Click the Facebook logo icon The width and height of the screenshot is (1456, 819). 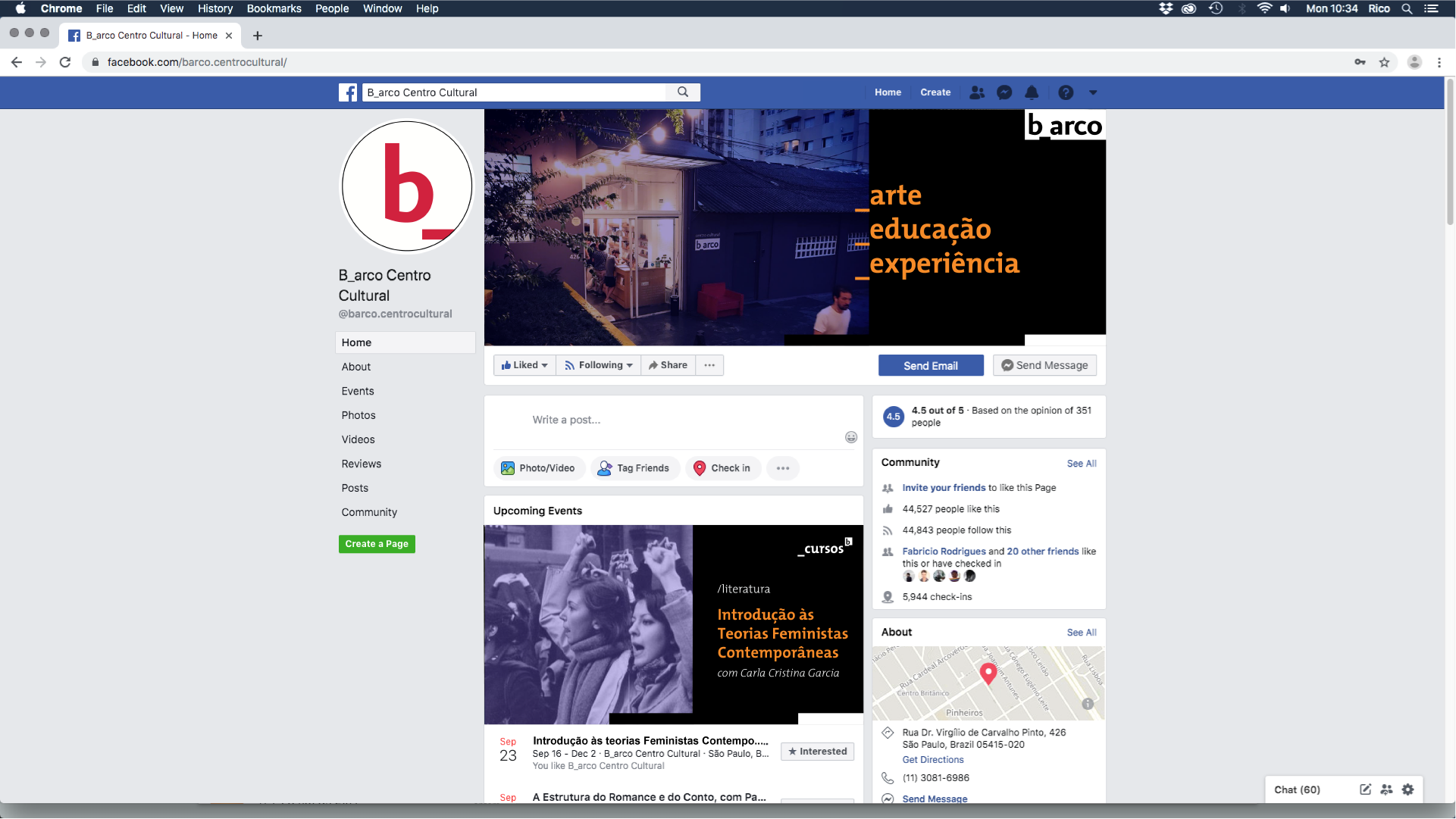pos(348,92)
